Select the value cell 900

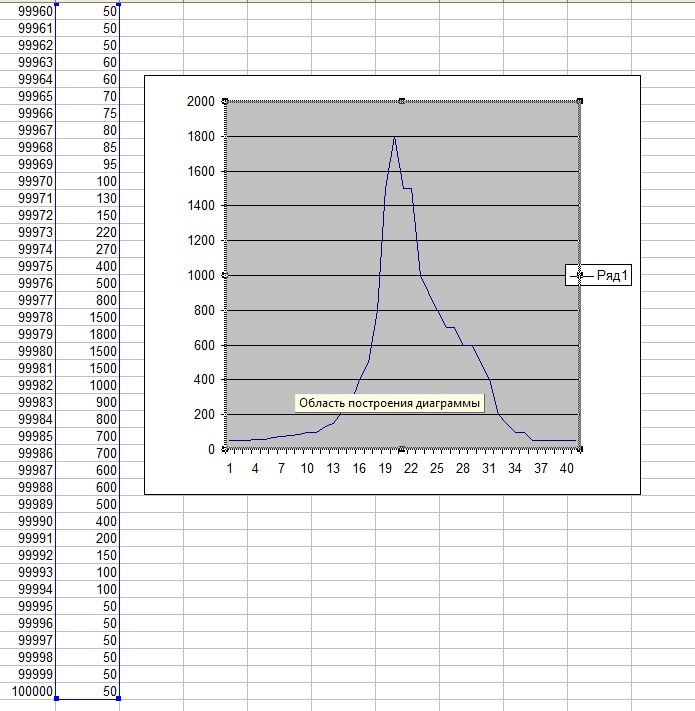point(87,402)
